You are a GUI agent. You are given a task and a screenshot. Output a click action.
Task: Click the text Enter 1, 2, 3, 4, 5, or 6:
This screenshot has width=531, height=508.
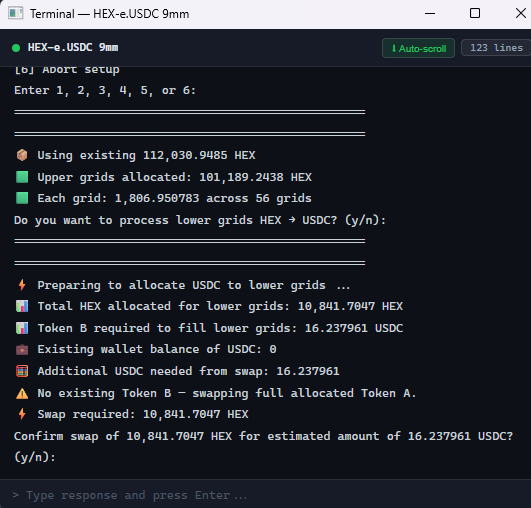105,90
